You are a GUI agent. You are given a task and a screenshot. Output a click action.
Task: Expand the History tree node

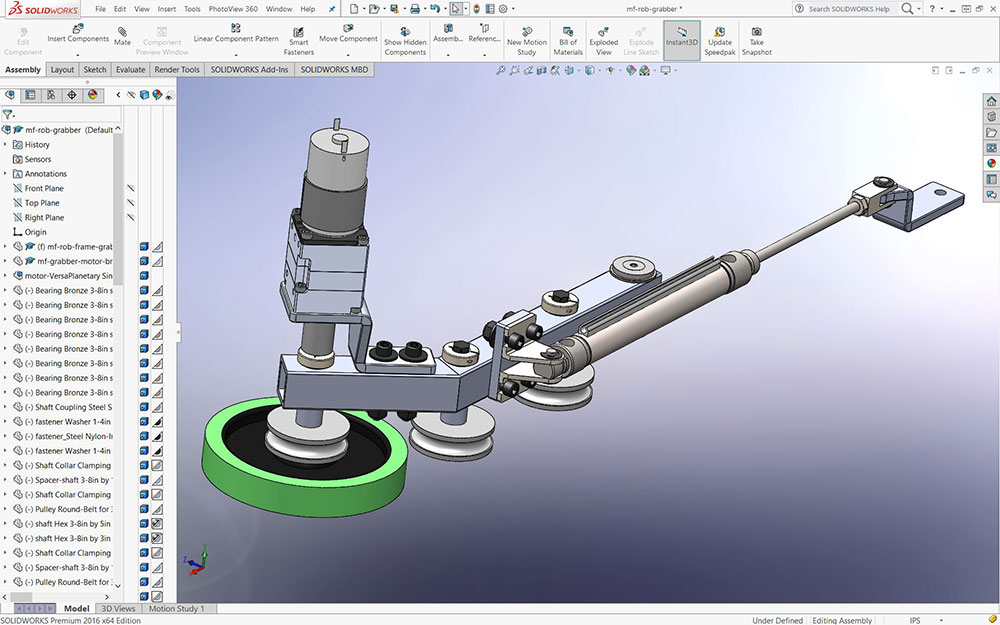[6, 145]
